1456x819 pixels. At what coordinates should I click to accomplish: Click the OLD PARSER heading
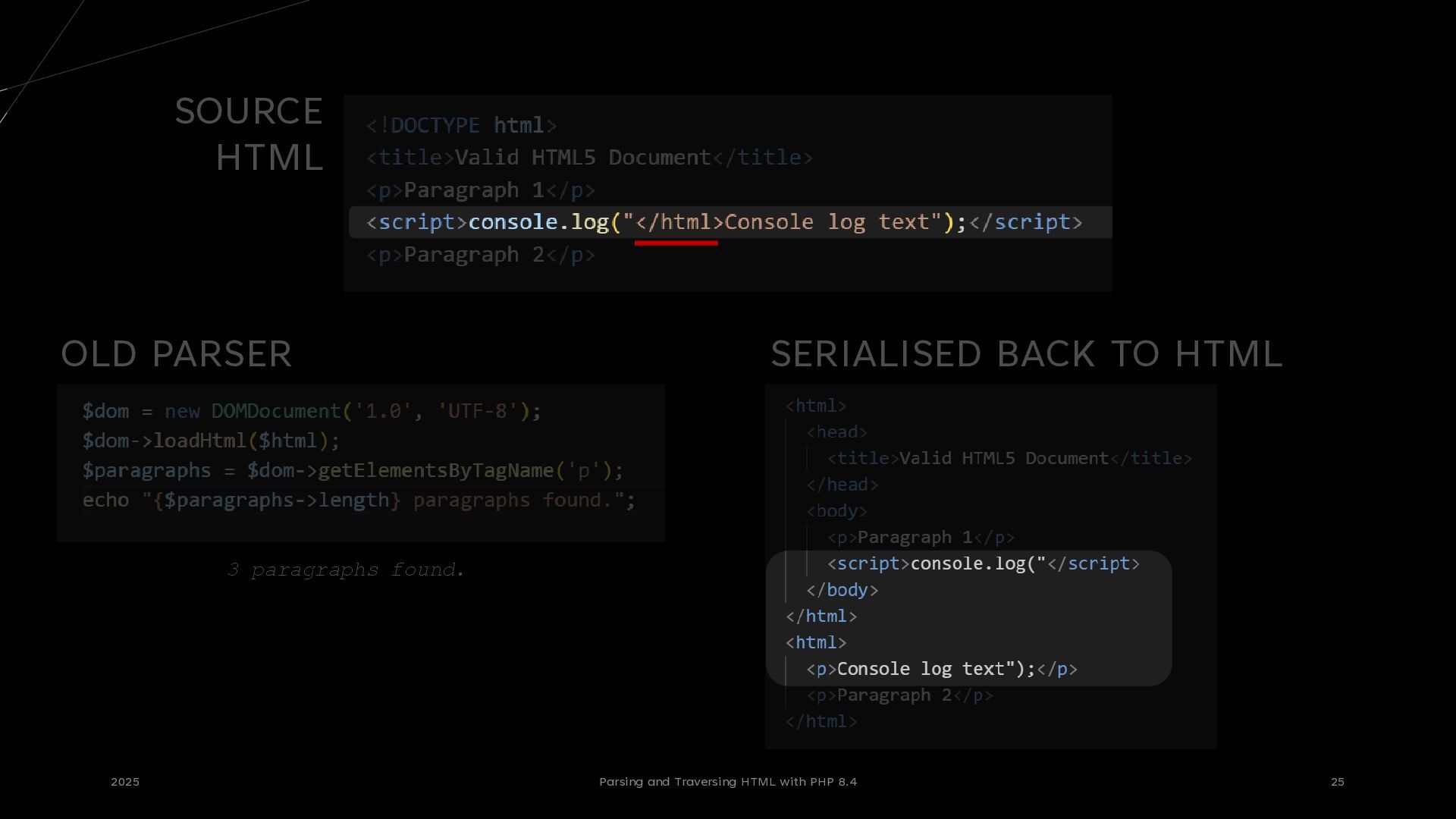point(176,354)
